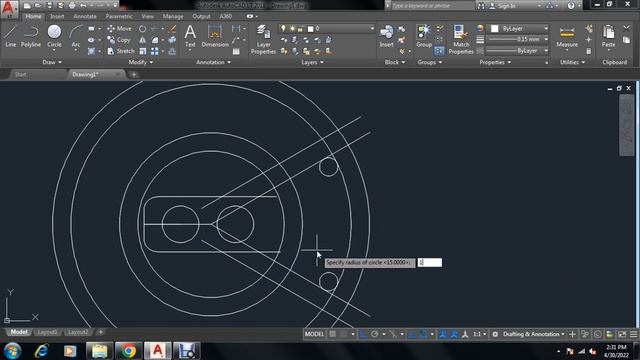
Task: Open the View ribbon tab
Action: tap(147, 16)
